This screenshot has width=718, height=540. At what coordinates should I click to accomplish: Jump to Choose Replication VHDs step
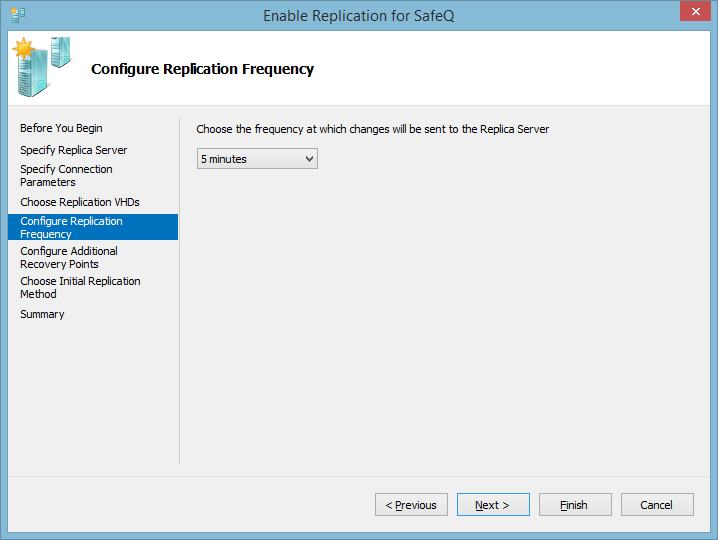click(80, 202)
